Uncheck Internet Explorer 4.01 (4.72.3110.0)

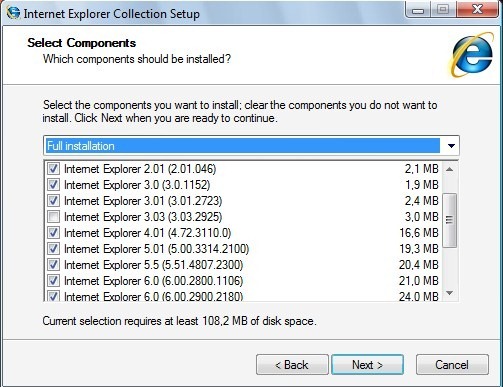pos(53,233)
